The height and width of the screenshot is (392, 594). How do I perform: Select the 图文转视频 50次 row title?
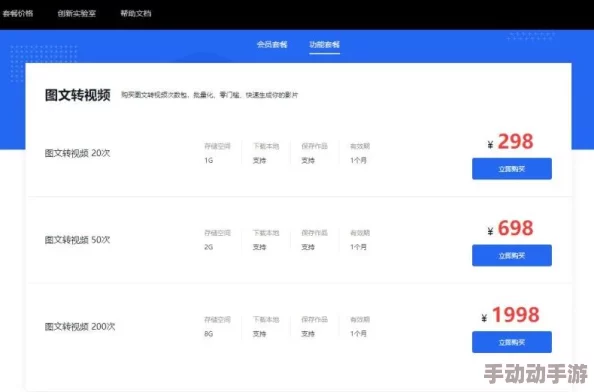(77, 240)
